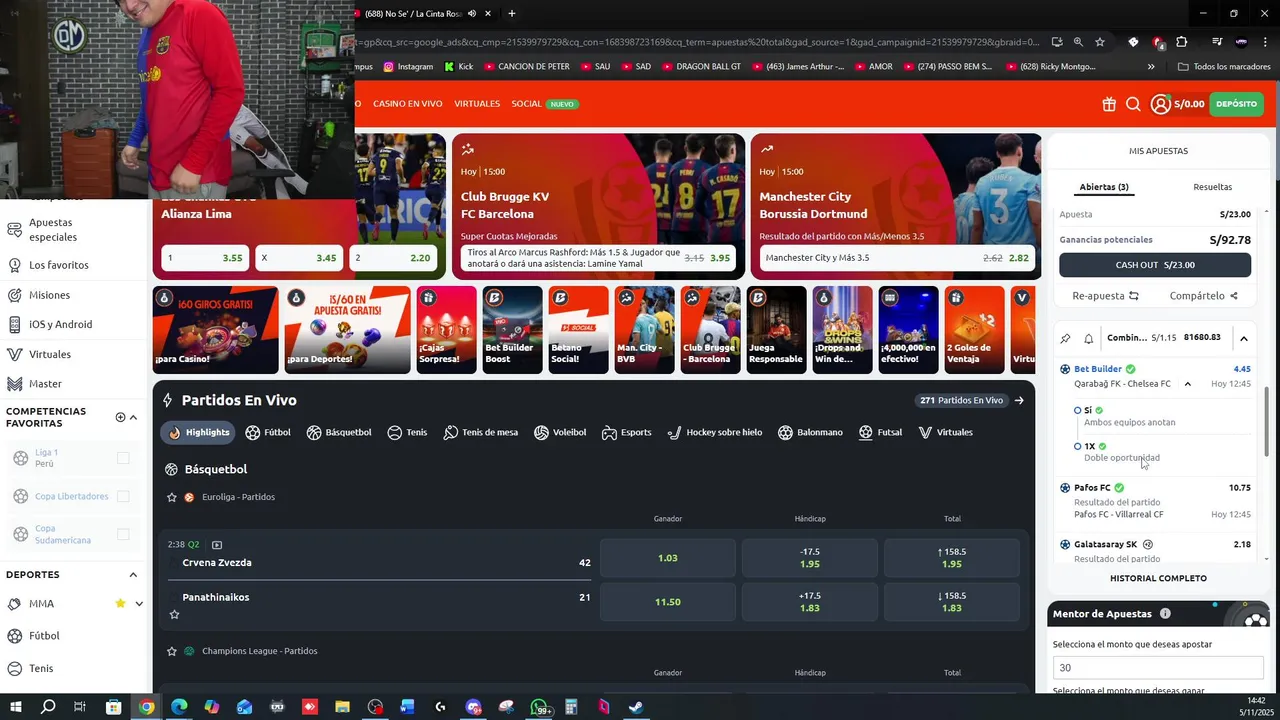1280x720 pixels.
Task: Open the Calculator from the taskbar
Action: [571, 707]
